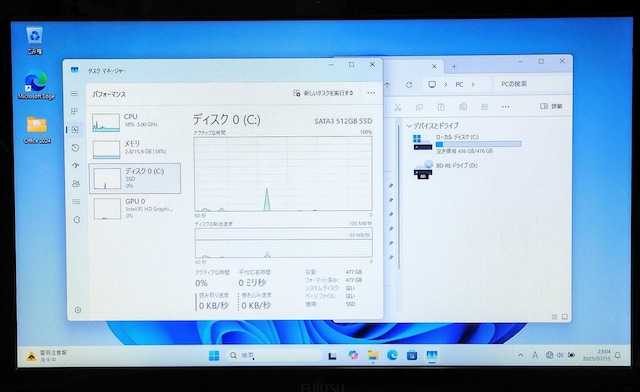Open File Explorer from taskbar
The image size is (640, 392).
click(373, 355)
